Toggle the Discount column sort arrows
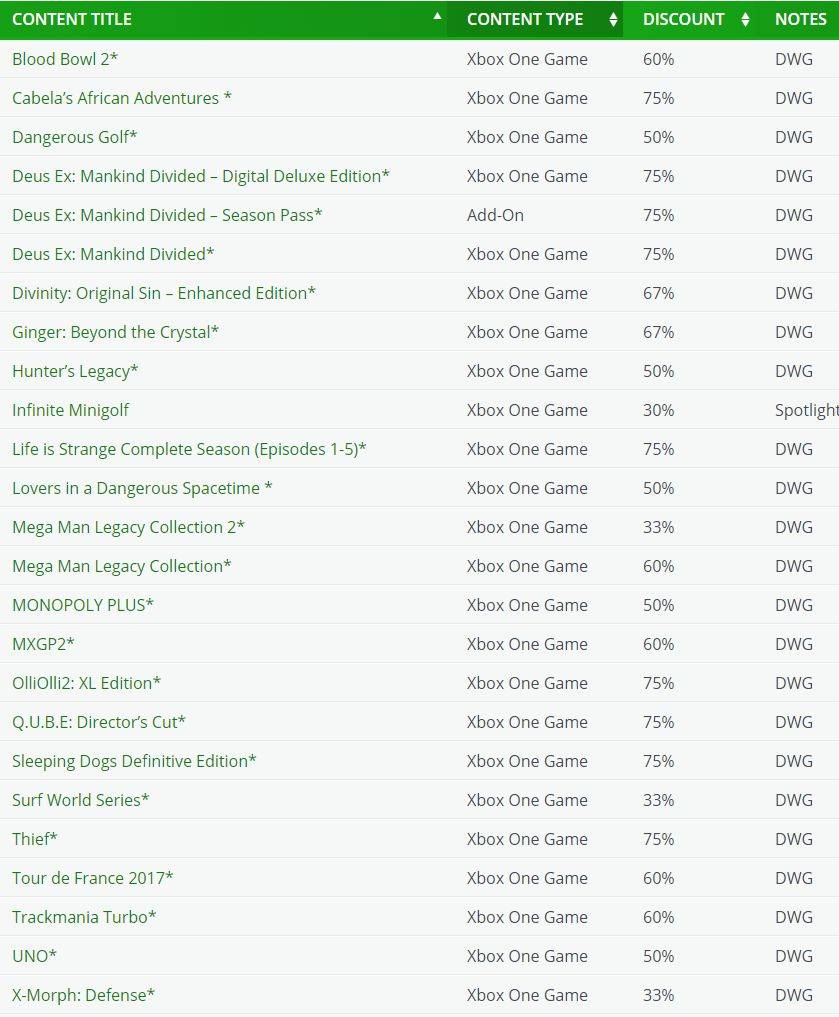Viewport: 839px width, 1017px height. click(x=745, y=19)
